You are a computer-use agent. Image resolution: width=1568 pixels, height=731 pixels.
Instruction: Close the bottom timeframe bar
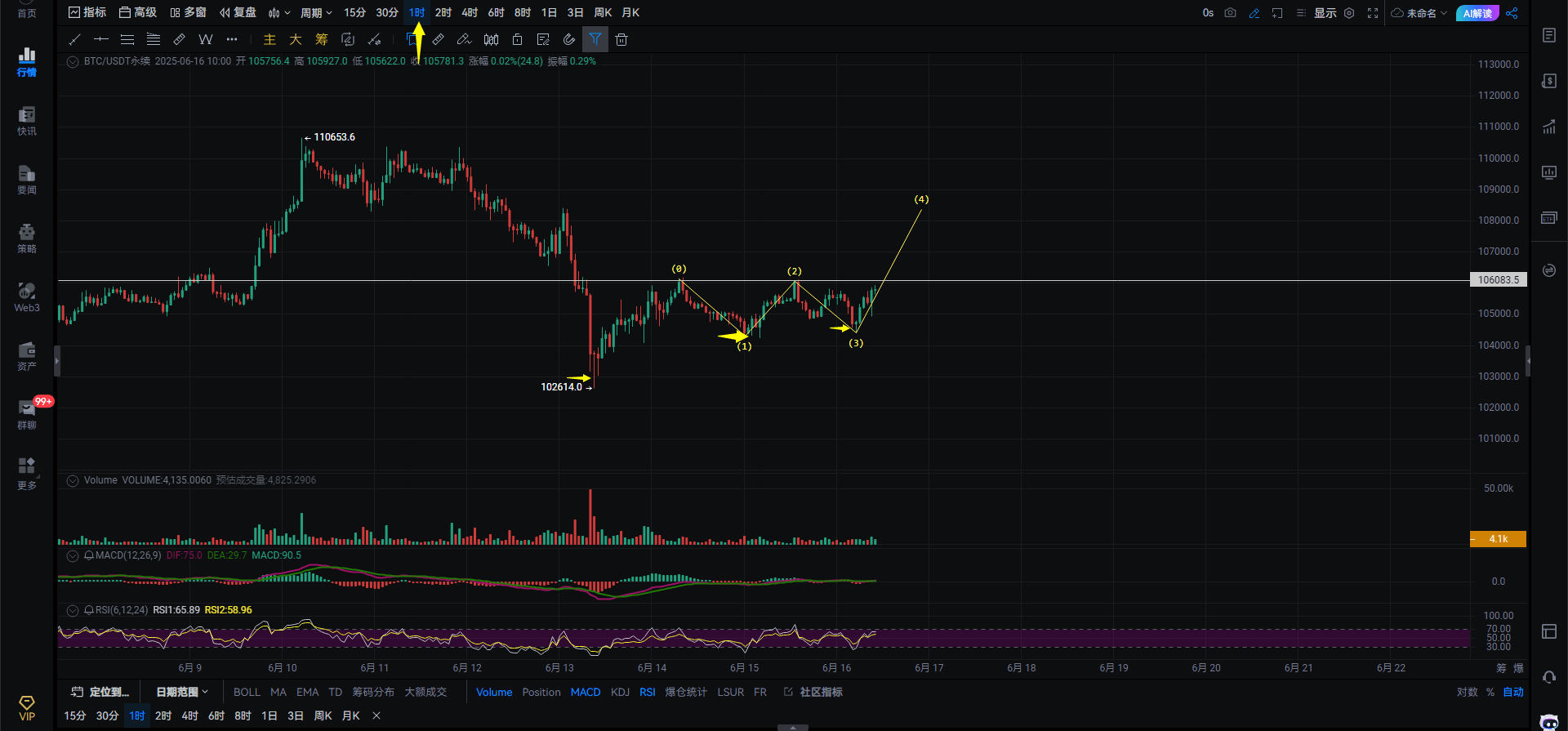(x=376, y=715)
